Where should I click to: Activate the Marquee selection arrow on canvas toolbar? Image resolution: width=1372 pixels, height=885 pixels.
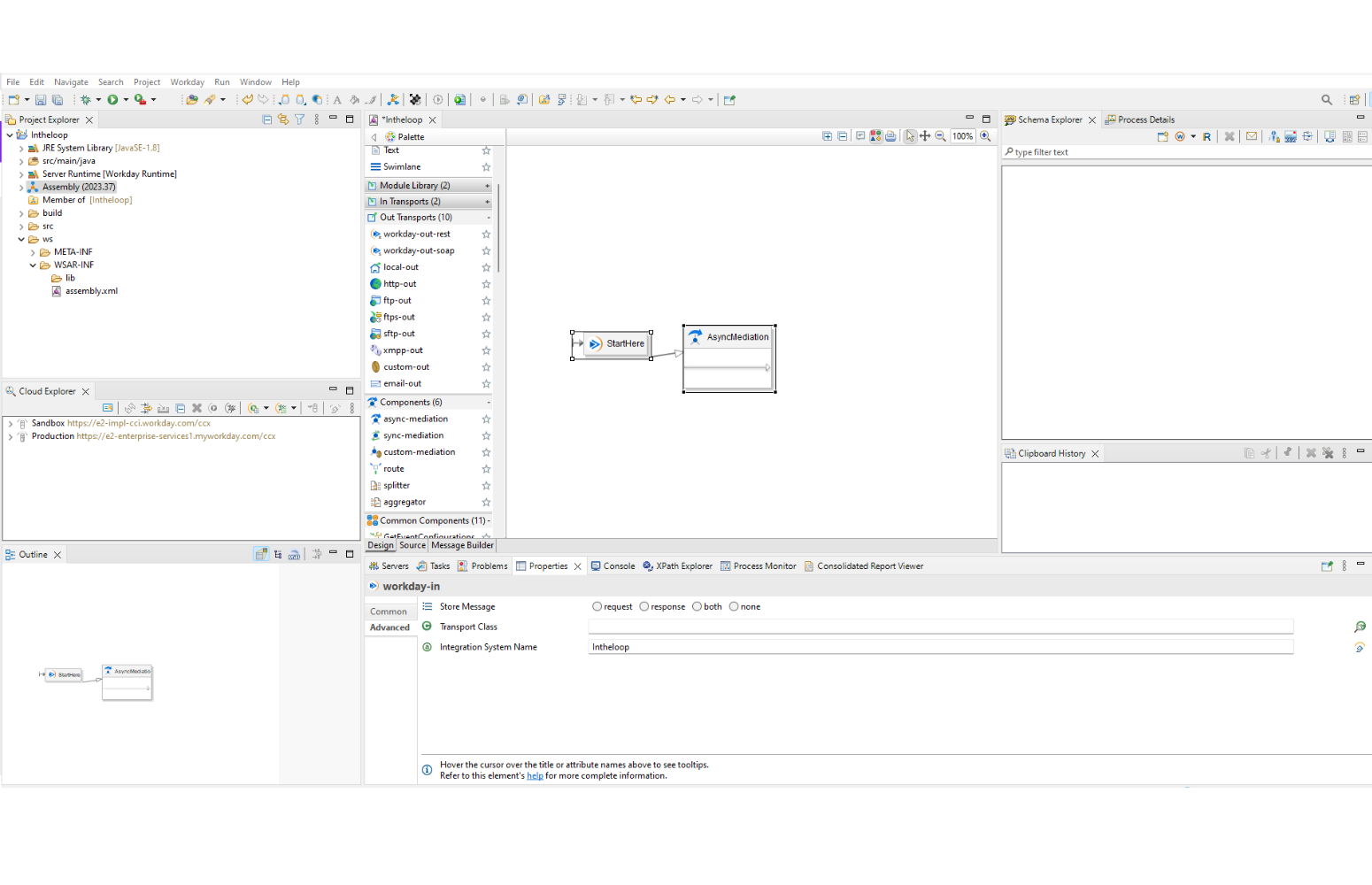click(x=910, y=135)
